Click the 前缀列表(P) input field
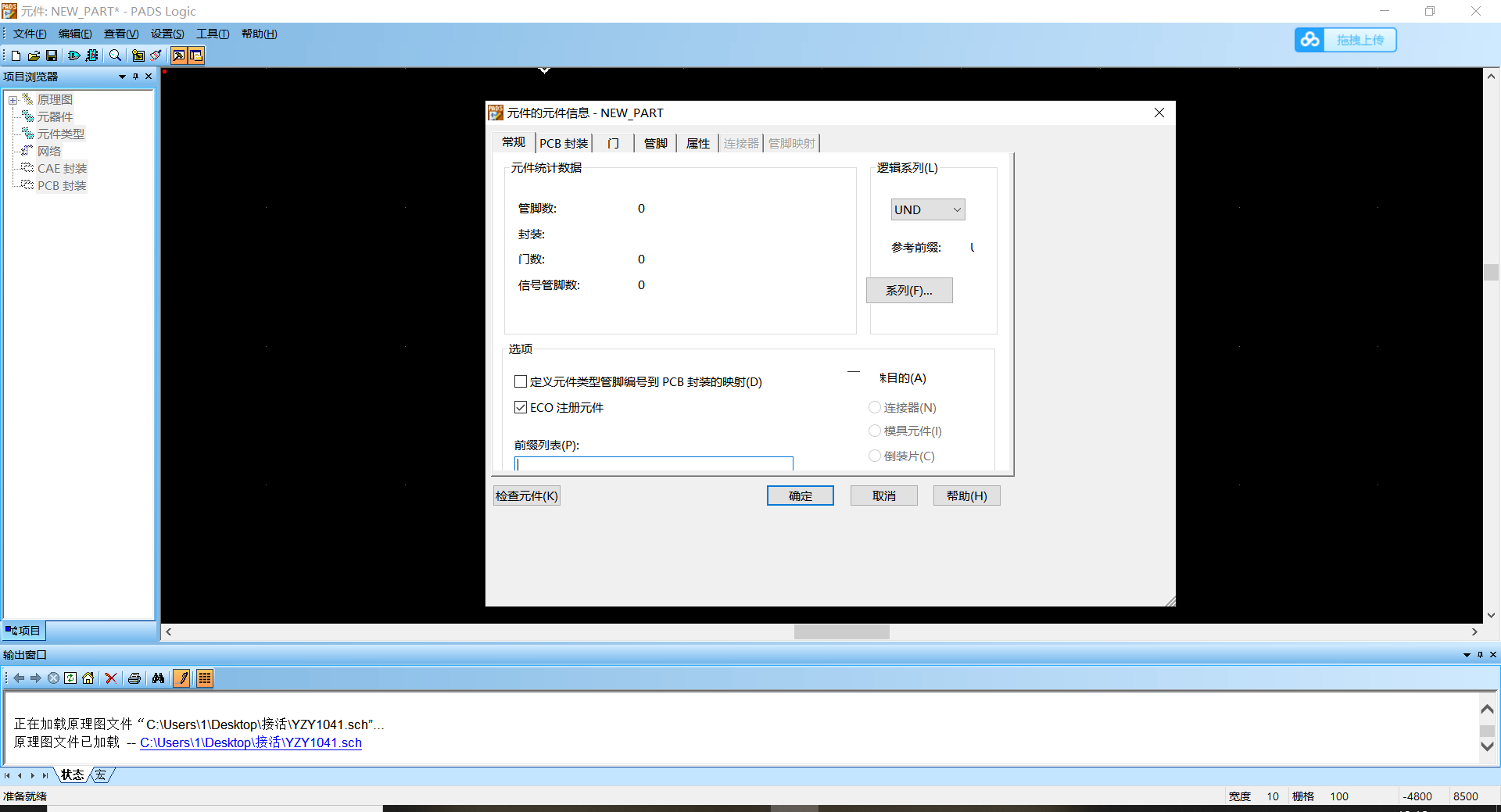The width and height of the screenshot is (1501, 812). tap(654, 463)
